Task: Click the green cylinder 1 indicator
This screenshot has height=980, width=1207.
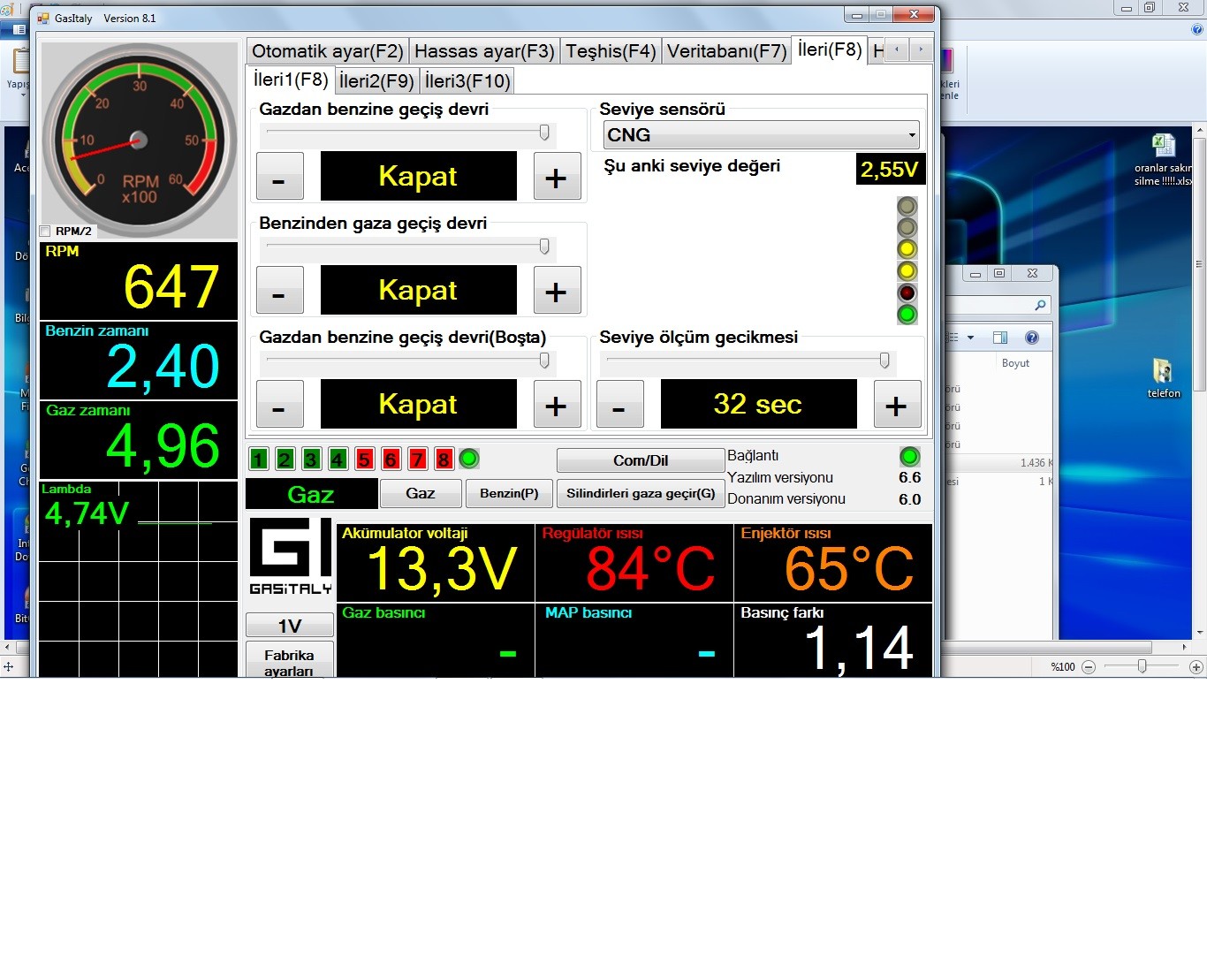Action: click(x=258, y=459)
